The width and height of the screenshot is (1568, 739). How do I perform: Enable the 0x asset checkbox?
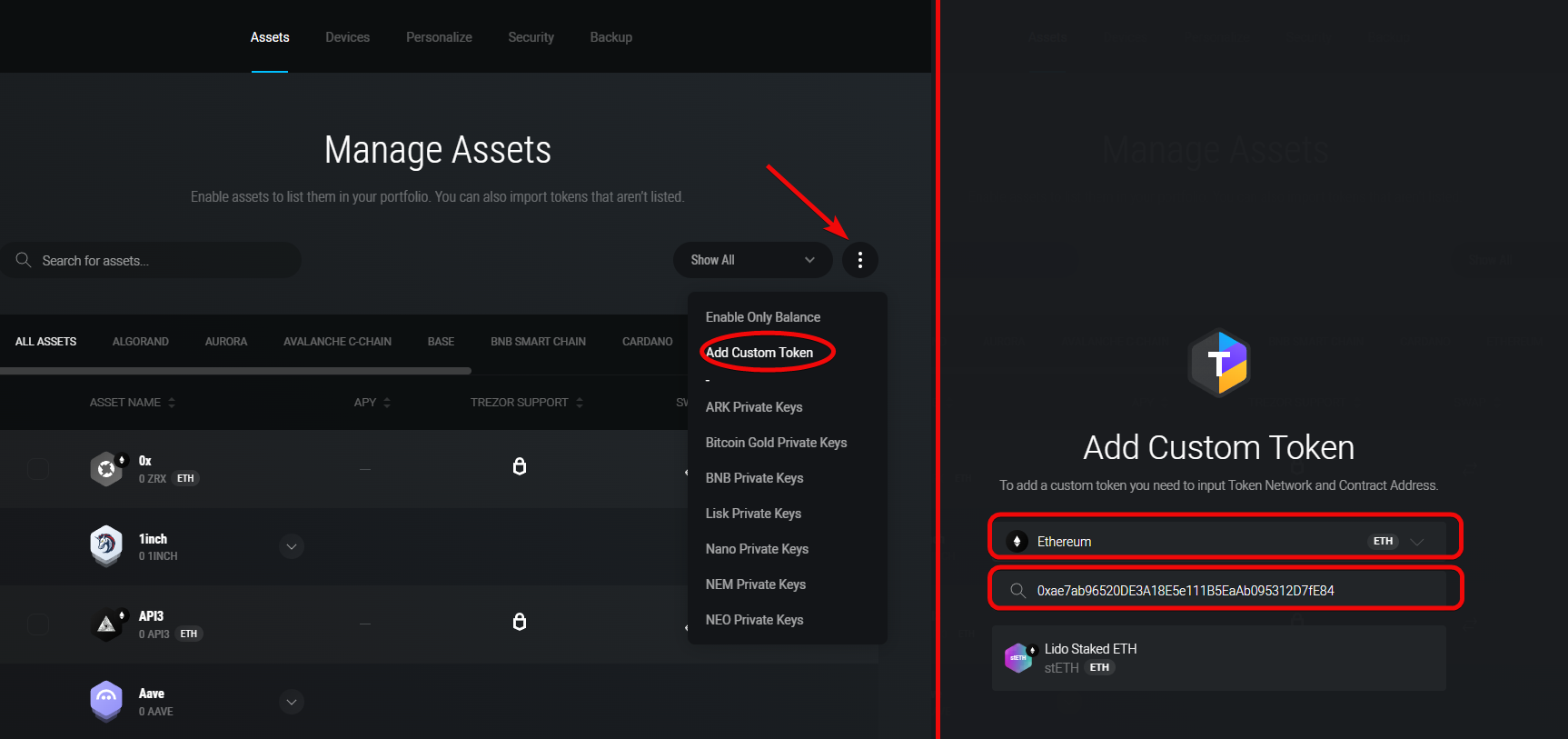point(38,469)
